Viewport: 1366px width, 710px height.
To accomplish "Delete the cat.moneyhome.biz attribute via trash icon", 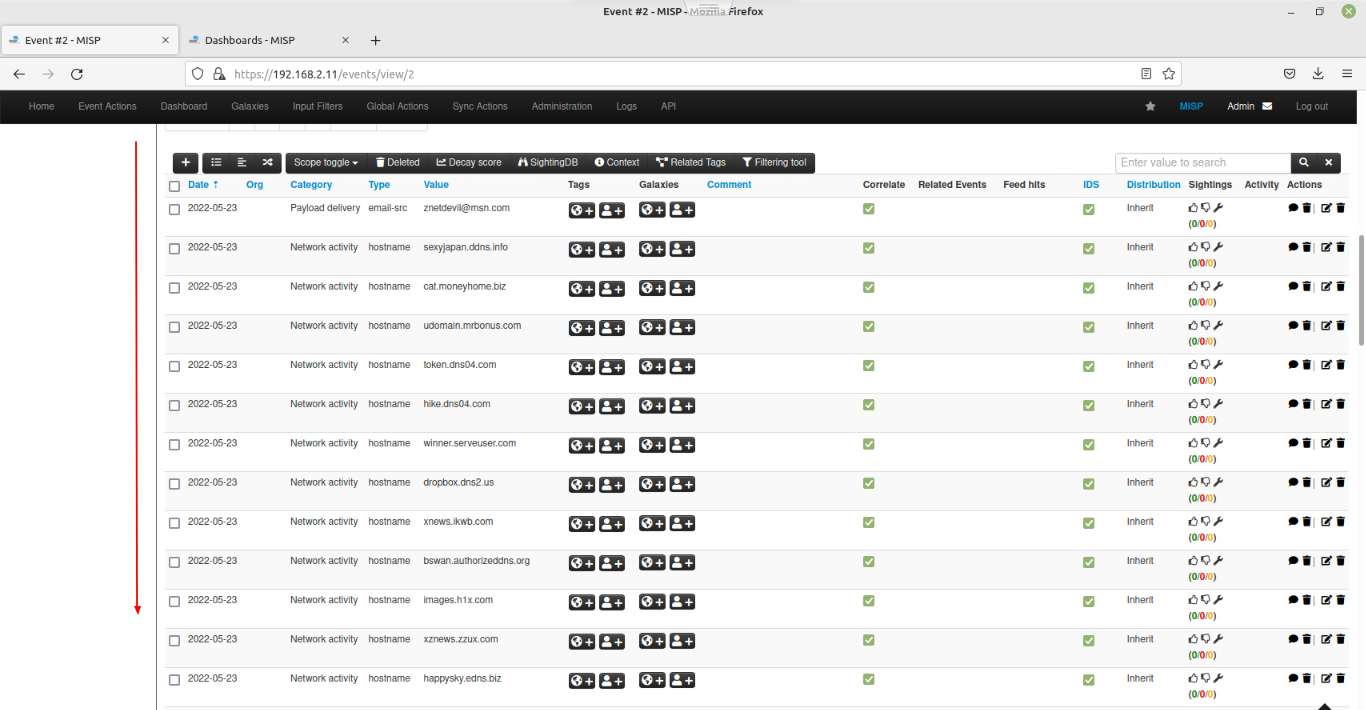I will pos(1340,286).
